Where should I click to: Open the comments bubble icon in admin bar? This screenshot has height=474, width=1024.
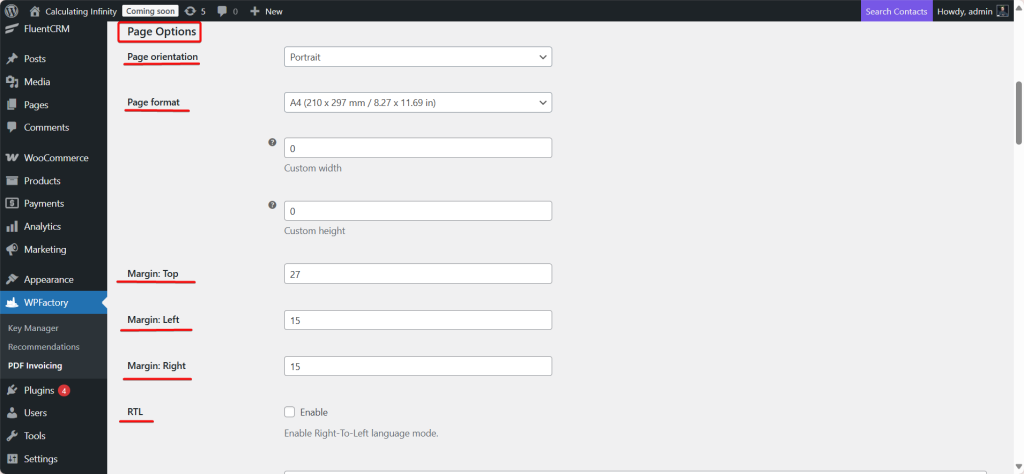pyautogui.click(x=222, y=11)
